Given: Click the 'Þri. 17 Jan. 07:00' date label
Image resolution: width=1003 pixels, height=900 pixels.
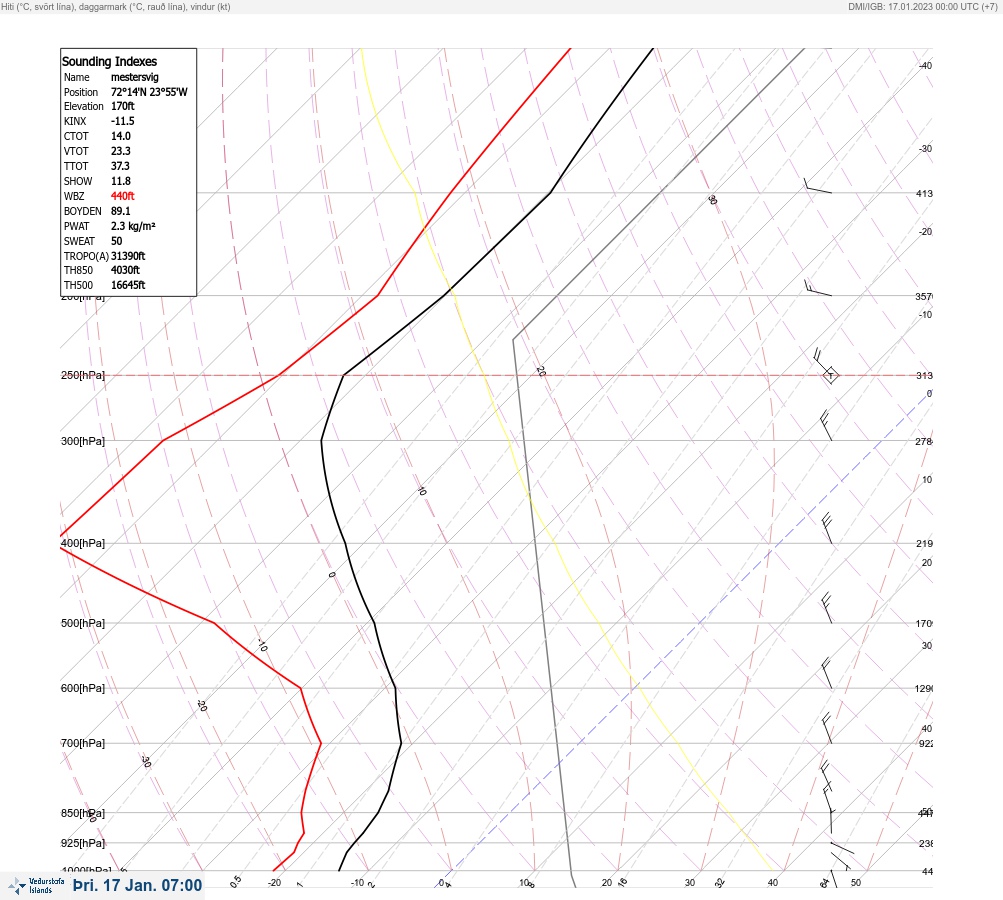Looking at the screenshot, I should pos(138,885).
